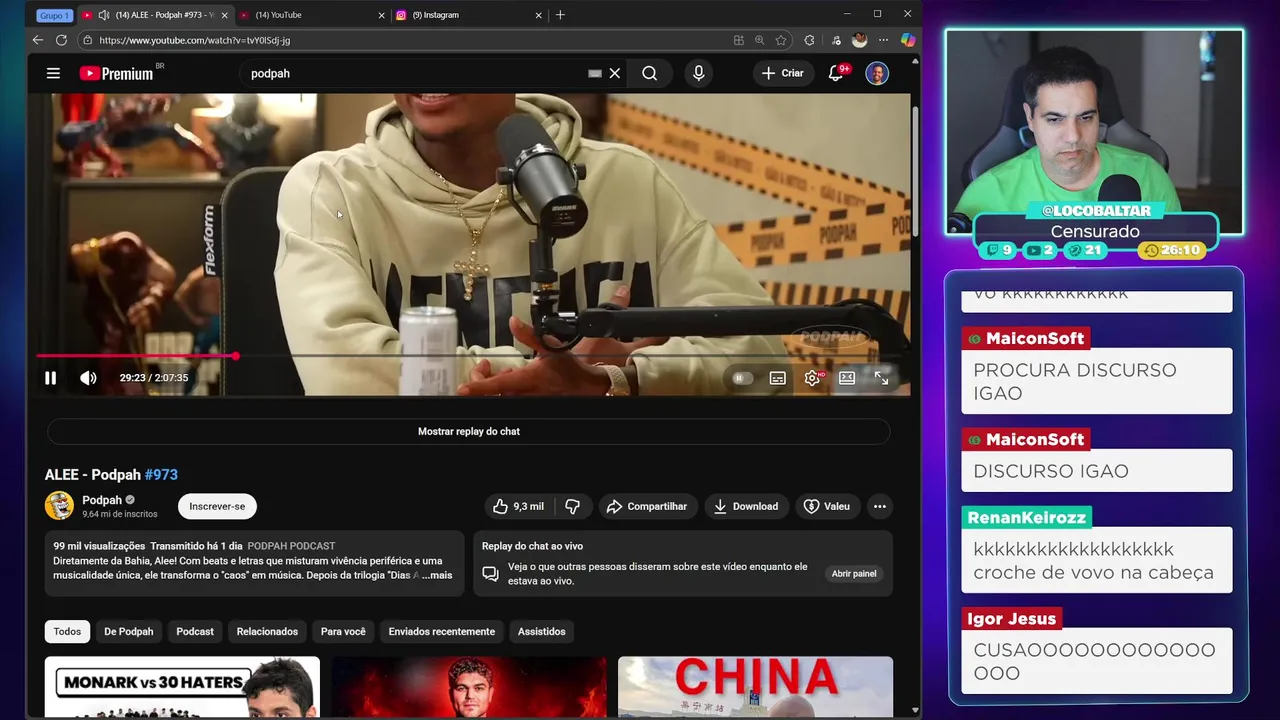
Task: Enter fullscreen mode
Action: [881, 378]
